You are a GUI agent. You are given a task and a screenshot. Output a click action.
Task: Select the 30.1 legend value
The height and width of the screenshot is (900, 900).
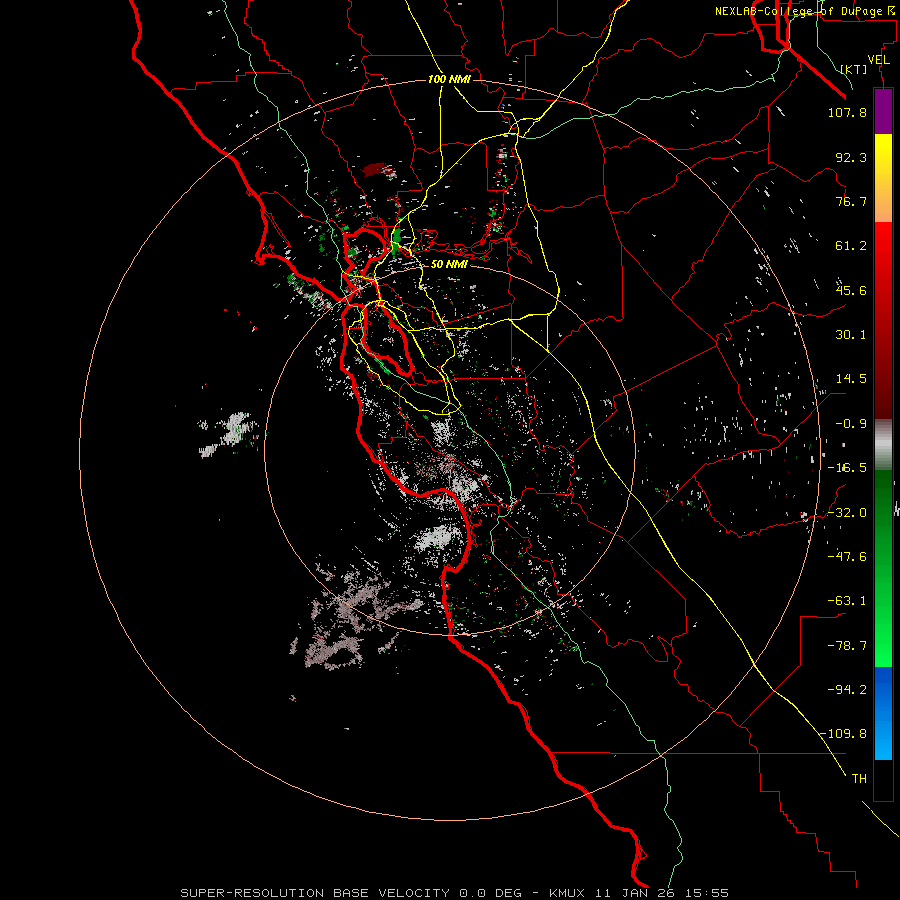(x=851, y=335)
